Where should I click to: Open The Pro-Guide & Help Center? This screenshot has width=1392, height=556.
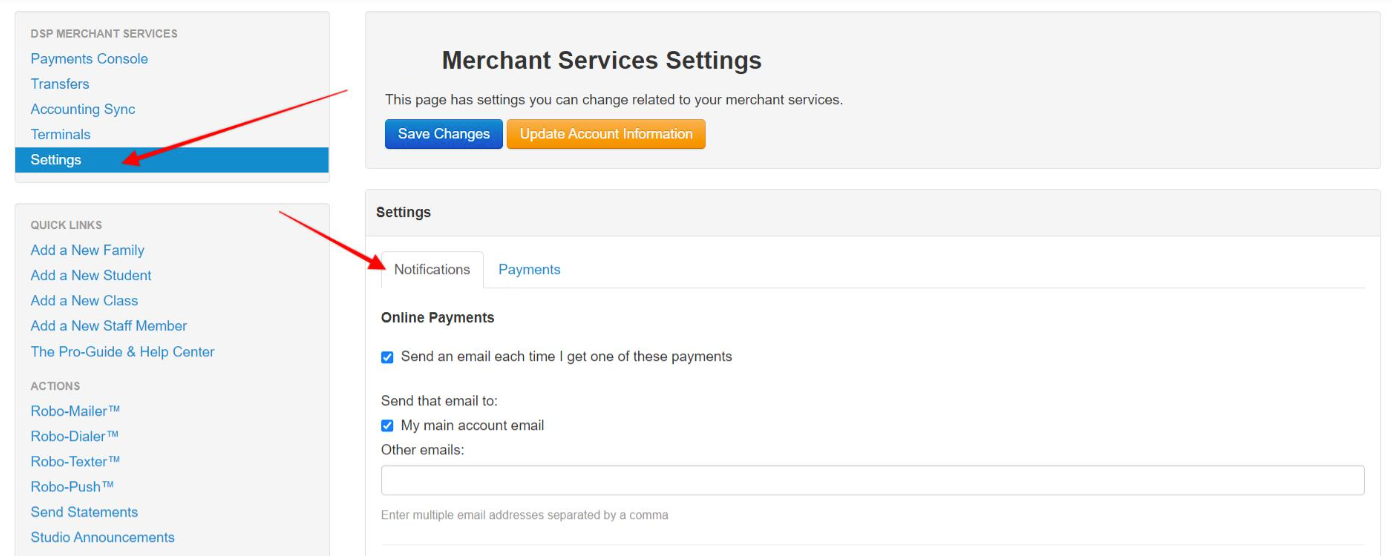pyautogui.click(x=122, y=352)
